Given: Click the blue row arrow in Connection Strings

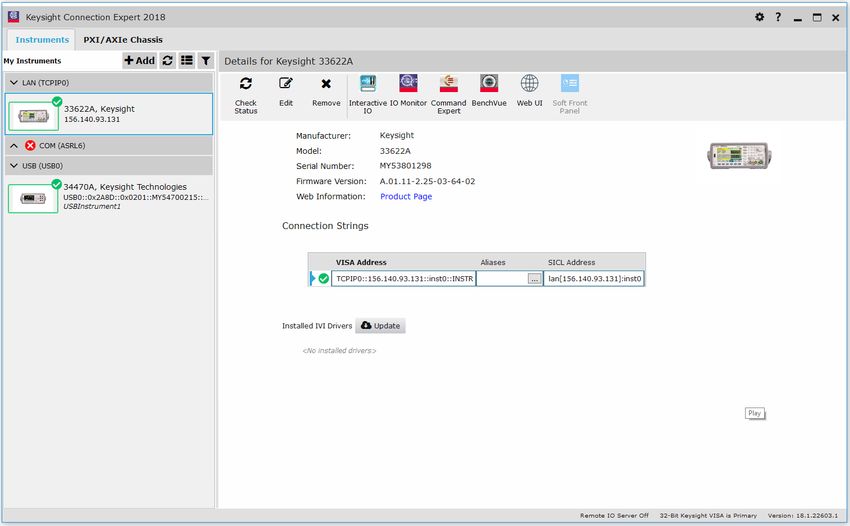Looking at the screenshot, I should pyautogui.click(x=313, y=279).
